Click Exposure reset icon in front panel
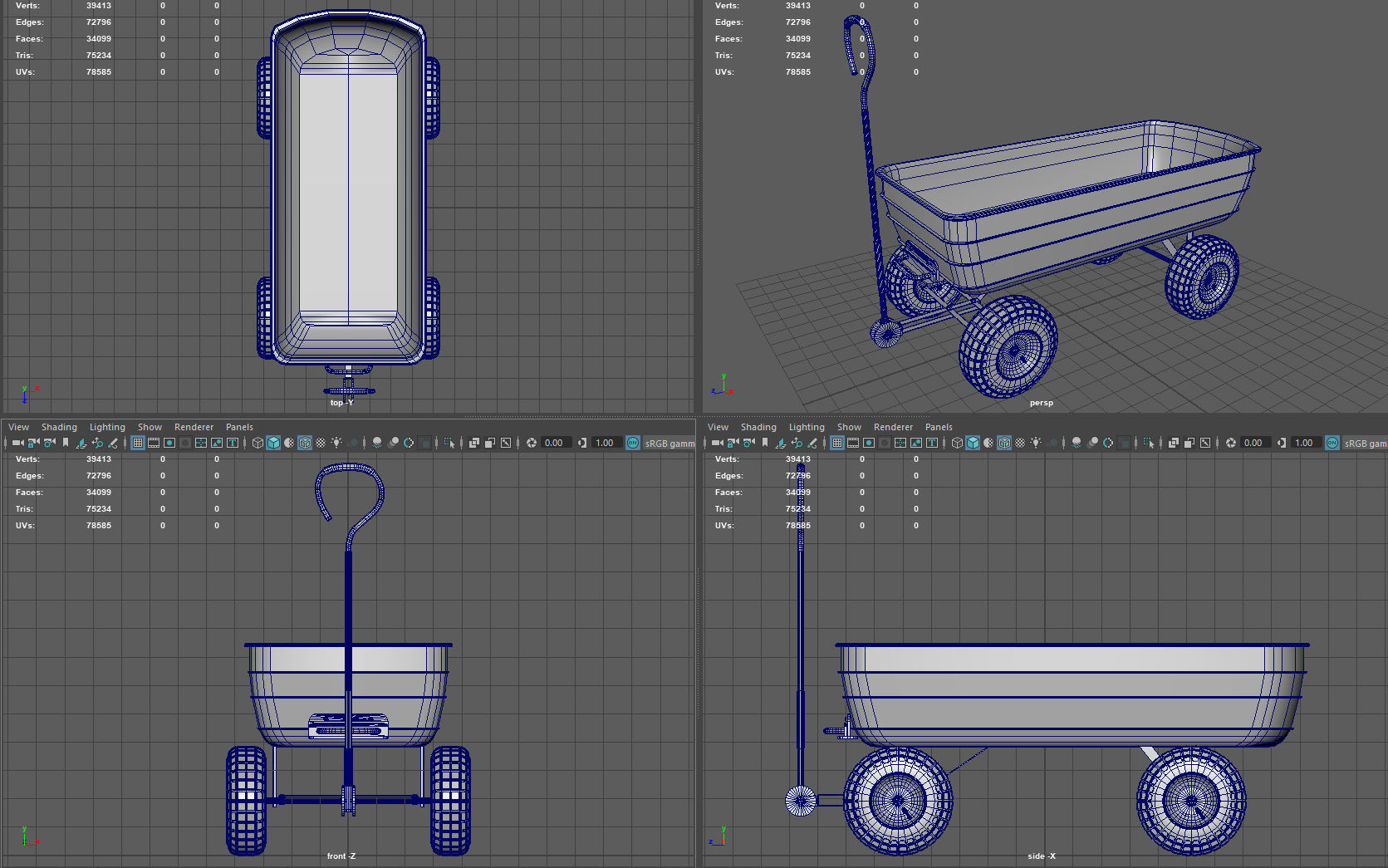Screen dimensions: 1388x868 coord(532,443)
